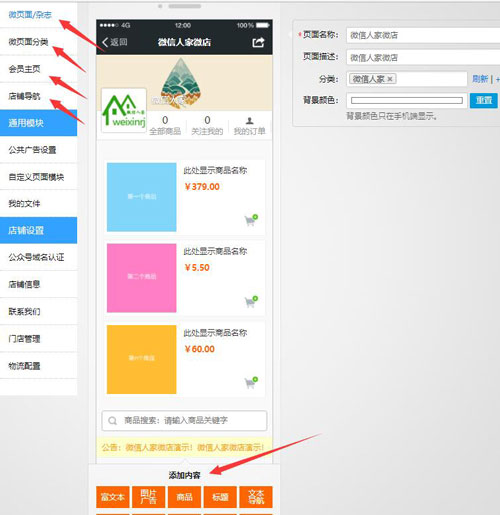Image resolution: width=500 pixels, height=515 pixels.
Task: Click the pink second product image
Action: 142,278
